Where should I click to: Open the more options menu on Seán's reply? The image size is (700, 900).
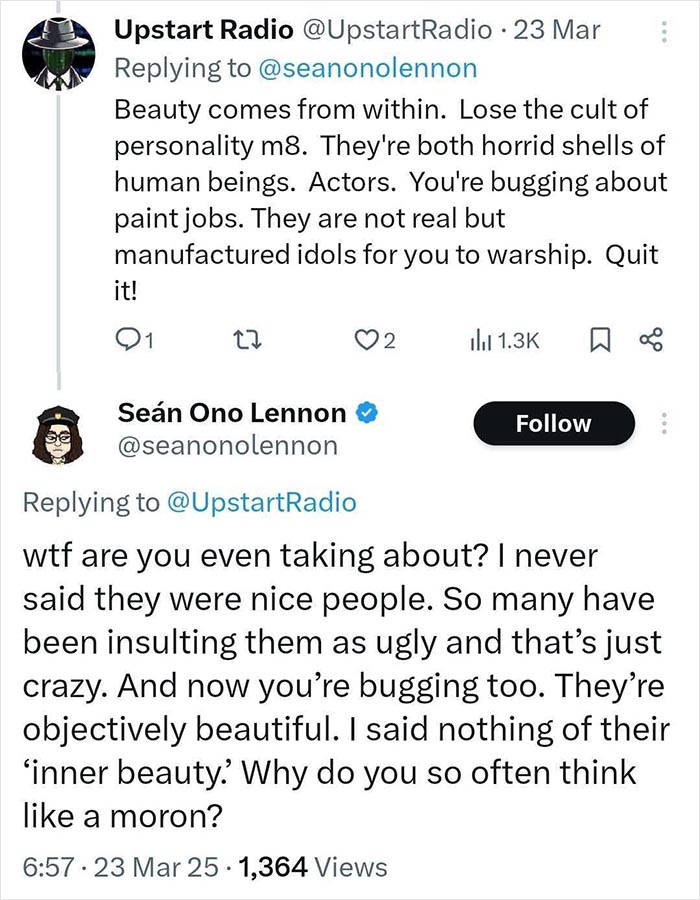pyautogui.click(x=666, y=423)
